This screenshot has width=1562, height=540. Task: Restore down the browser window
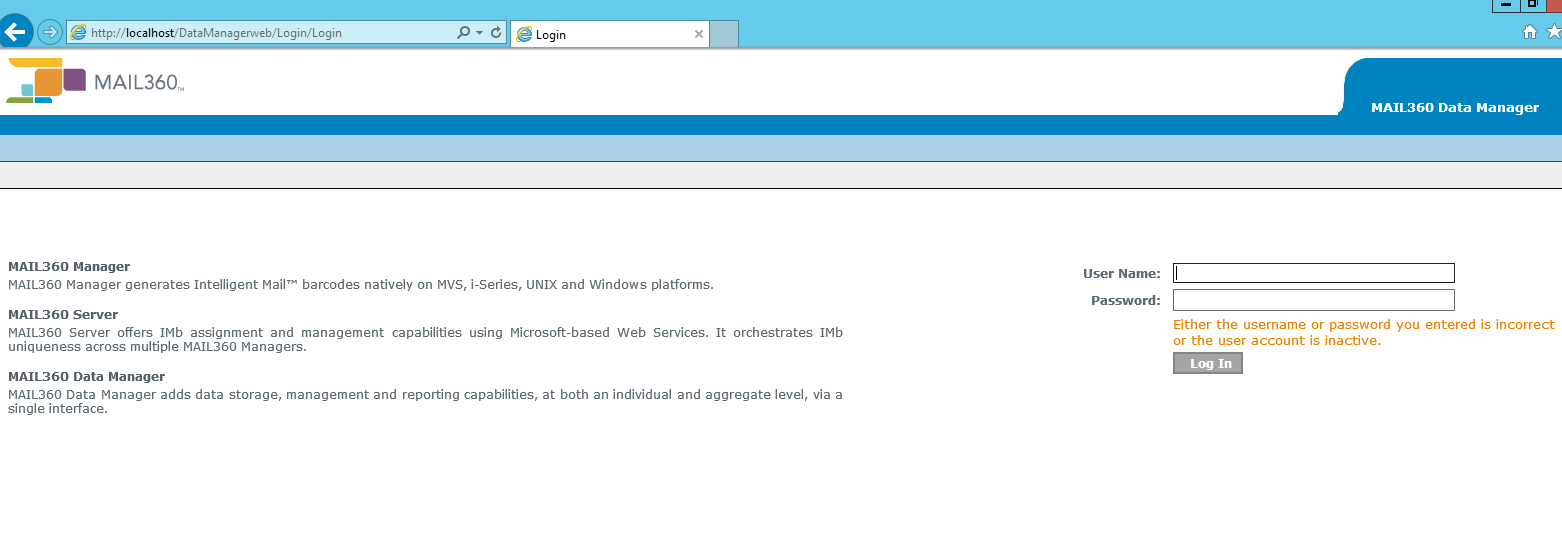[x=1532, y=5]
